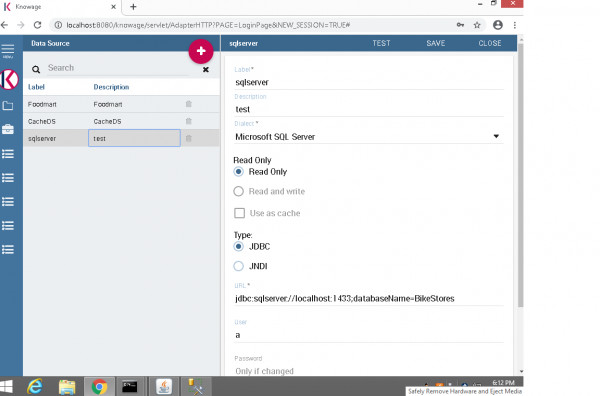The image size is (600, 396).
Task: Click TEST to test the connection
Action: click(x=382, y=43)
